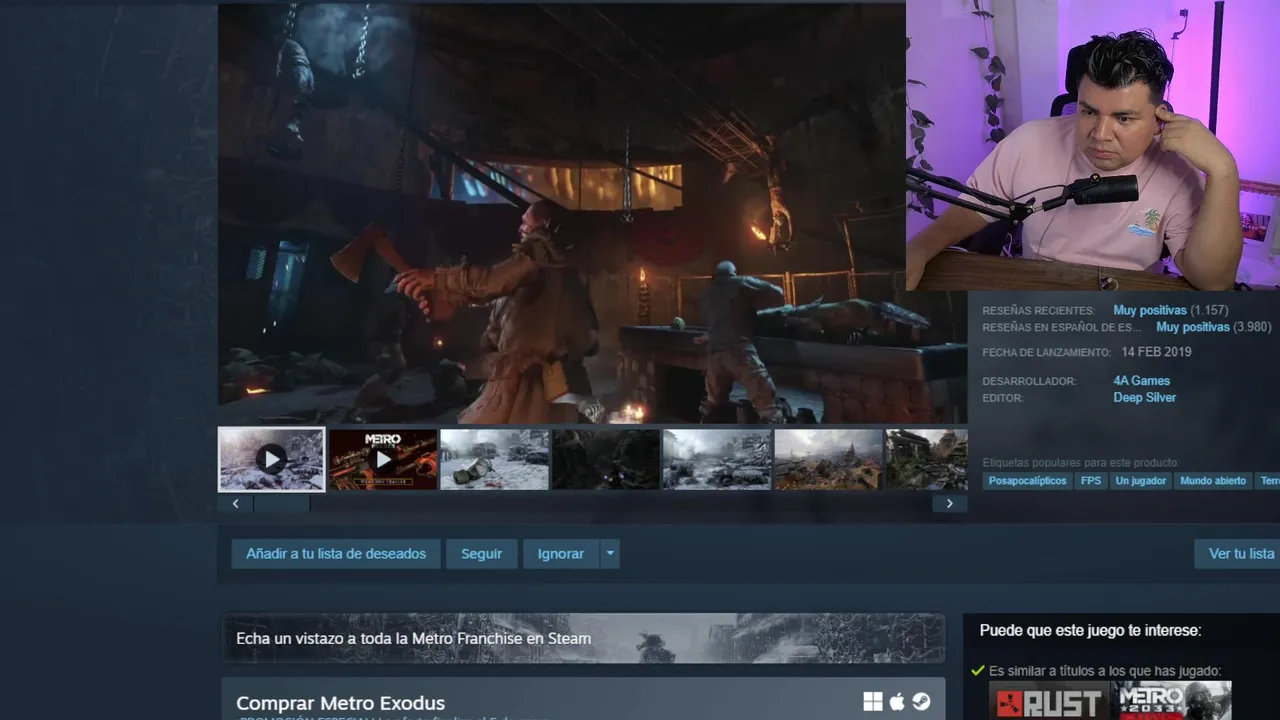This screenshot has height=720, width=1280.
Task: Open recent reviews Muy positivas link
Action: click(1150, 311)
